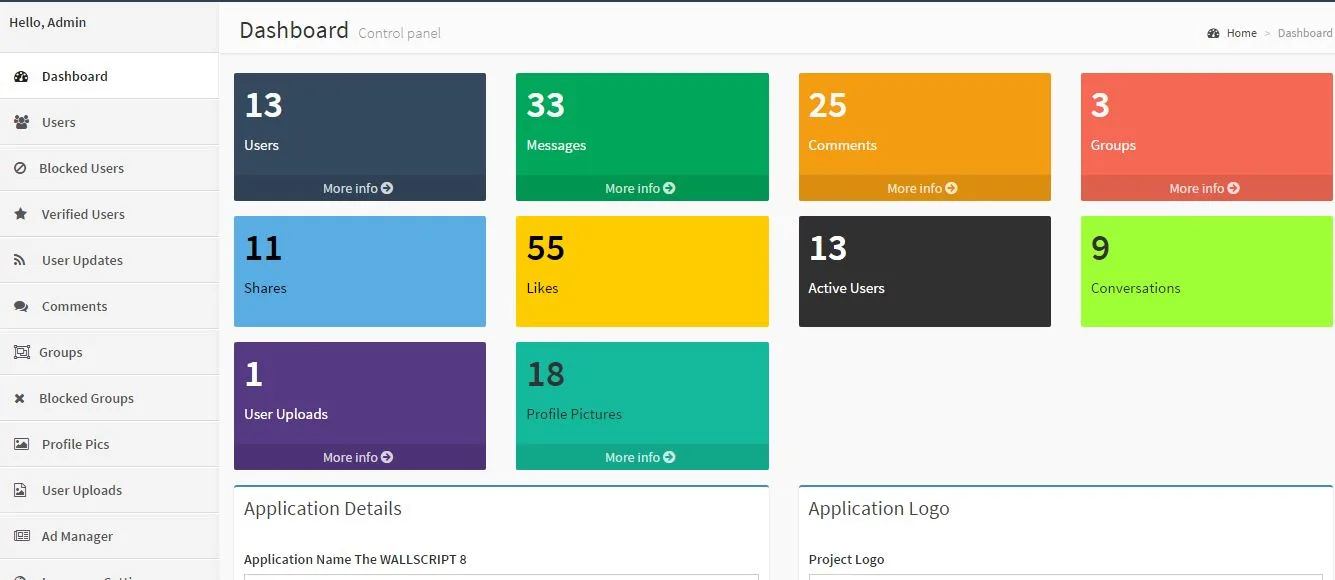1335x580 pixels.
Task: Open More info on the Messages tile
Action: (642, 188)
